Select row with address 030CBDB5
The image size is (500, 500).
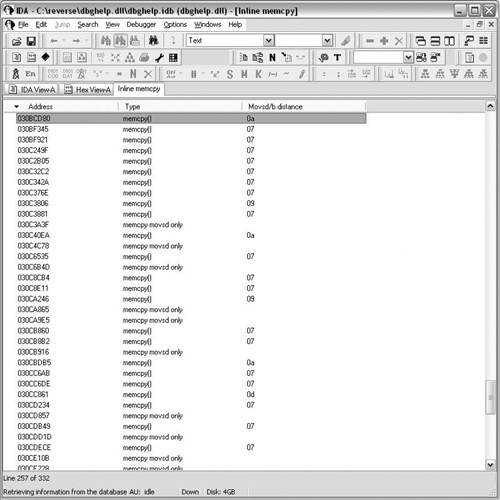(x=191, y=362)
